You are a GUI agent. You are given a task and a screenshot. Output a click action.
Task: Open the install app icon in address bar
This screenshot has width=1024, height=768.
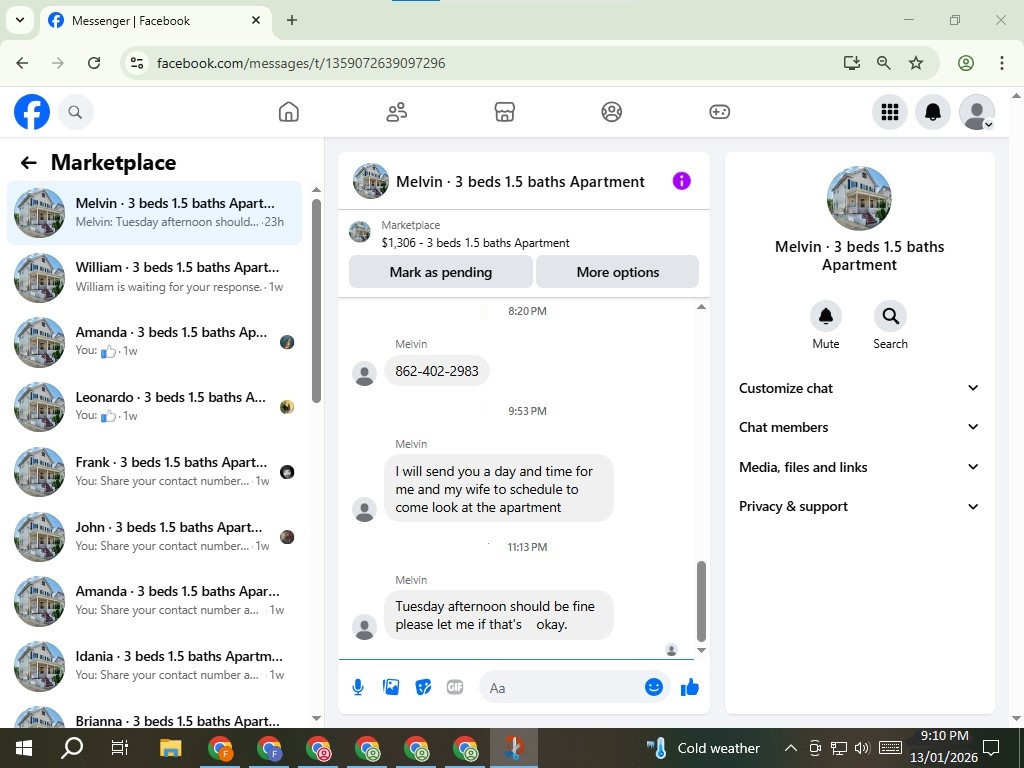point(852,63)
